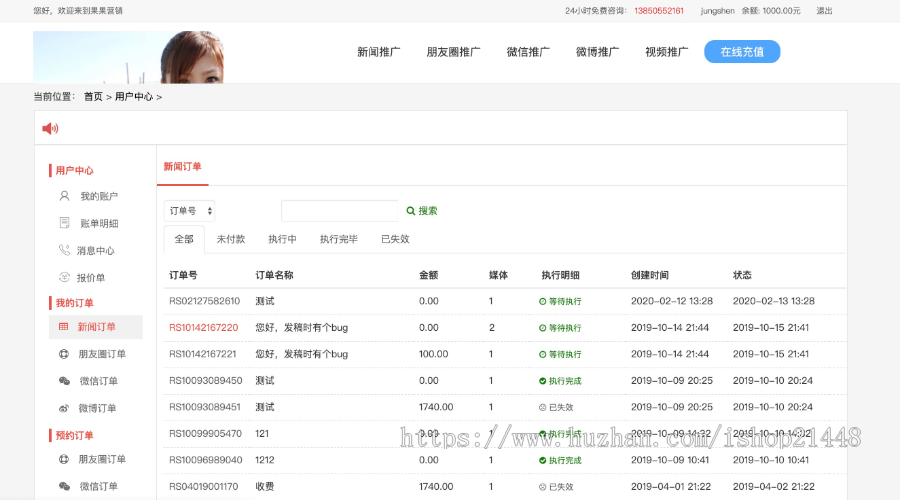Click the 在线充值 recharge button
This screenshot has height=500, width=900.
point(742,52)
